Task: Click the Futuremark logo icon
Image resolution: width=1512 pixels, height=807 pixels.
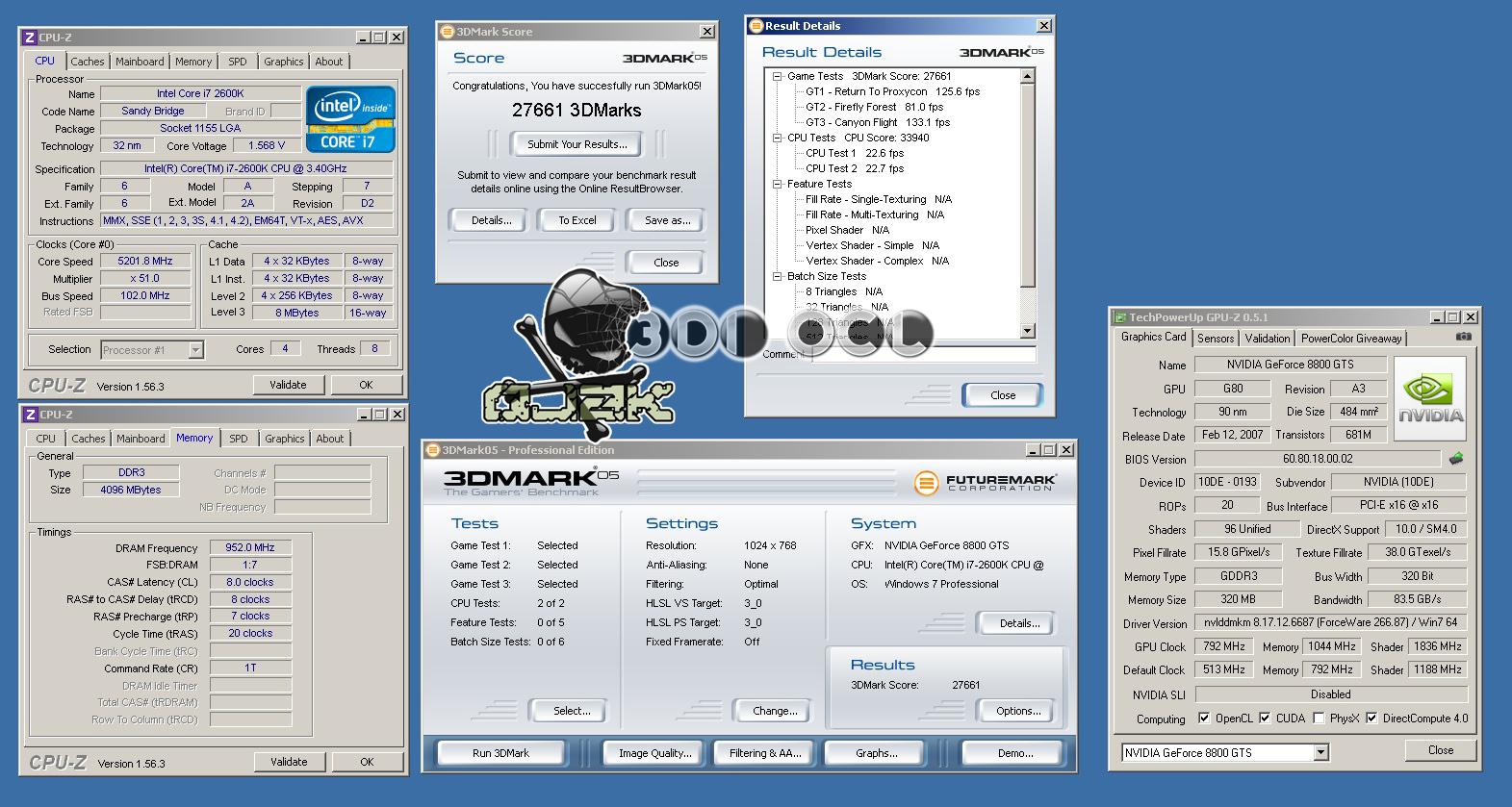Action: coord(925,483)
